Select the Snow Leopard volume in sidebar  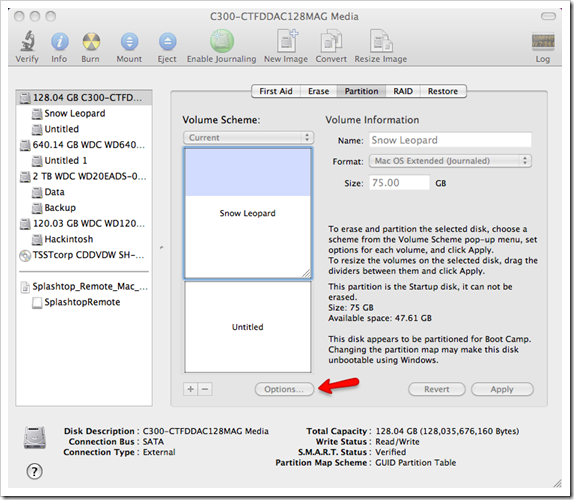[x=84, y=113]
